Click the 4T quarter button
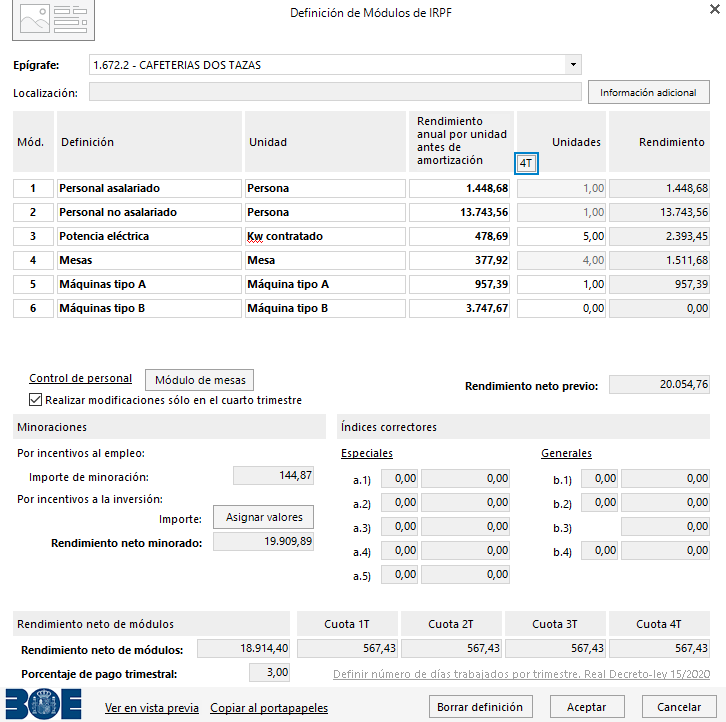Image resolution: width=726 pixels, height=722 pixels. point(526,163)
